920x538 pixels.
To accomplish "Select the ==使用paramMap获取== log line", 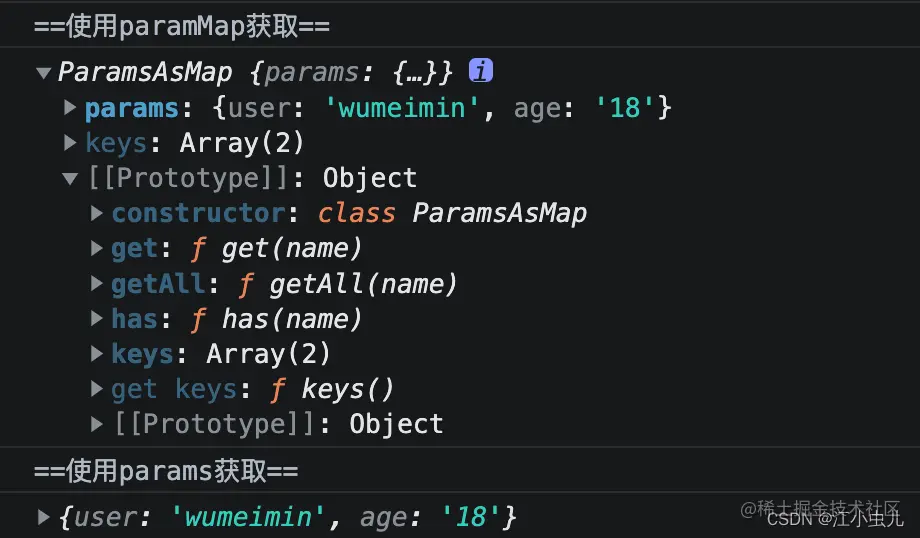I will [182, 26].
